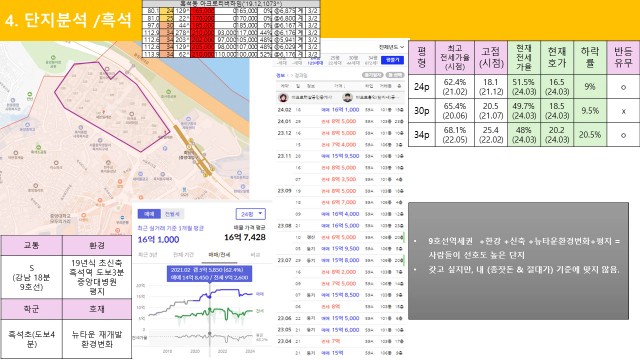This screenshot has width=640, height=360.
Task: Switch to the 매매/전세 chart tab
Action: [x=219, y=255]
